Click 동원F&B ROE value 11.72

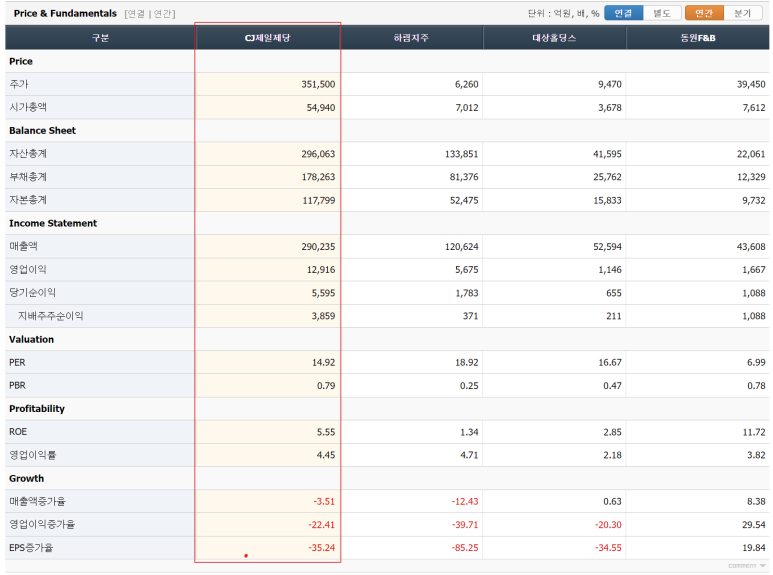754,432
